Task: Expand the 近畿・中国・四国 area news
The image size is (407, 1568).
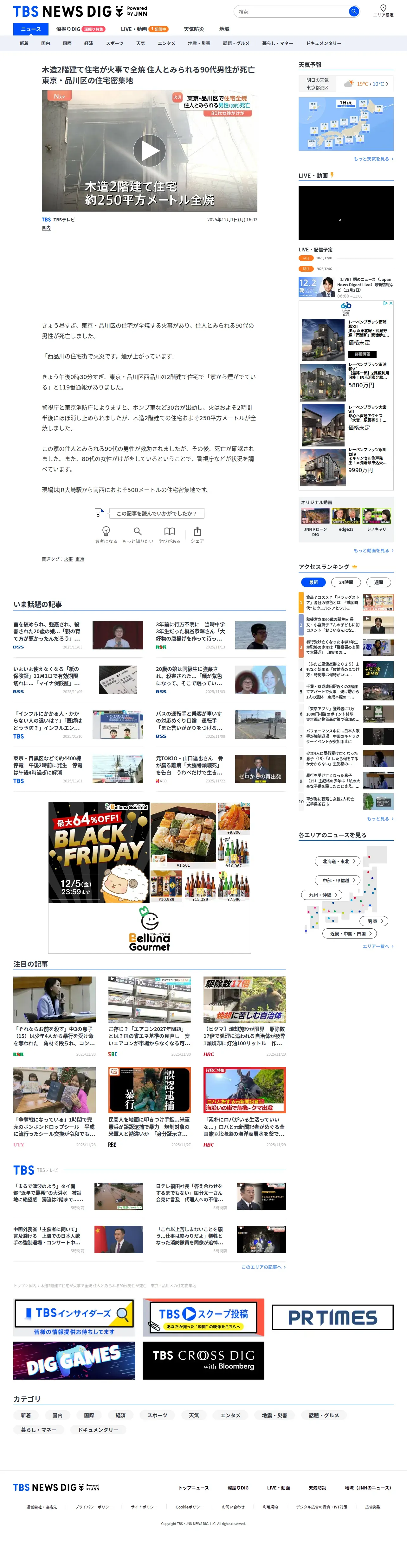Action: [350, 933]
